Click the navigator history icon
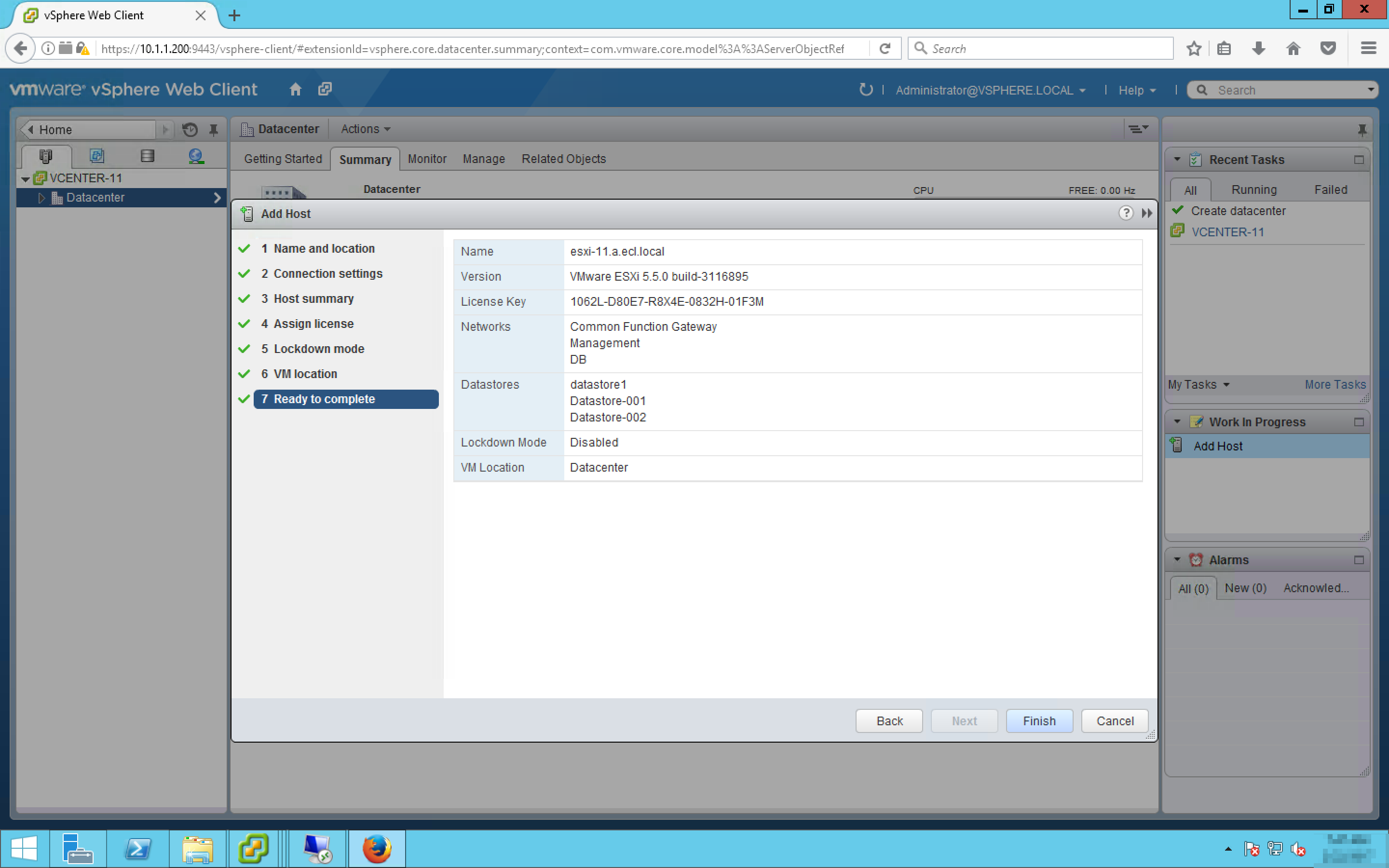The image size is (1389, 868). [x=190, y=130]
